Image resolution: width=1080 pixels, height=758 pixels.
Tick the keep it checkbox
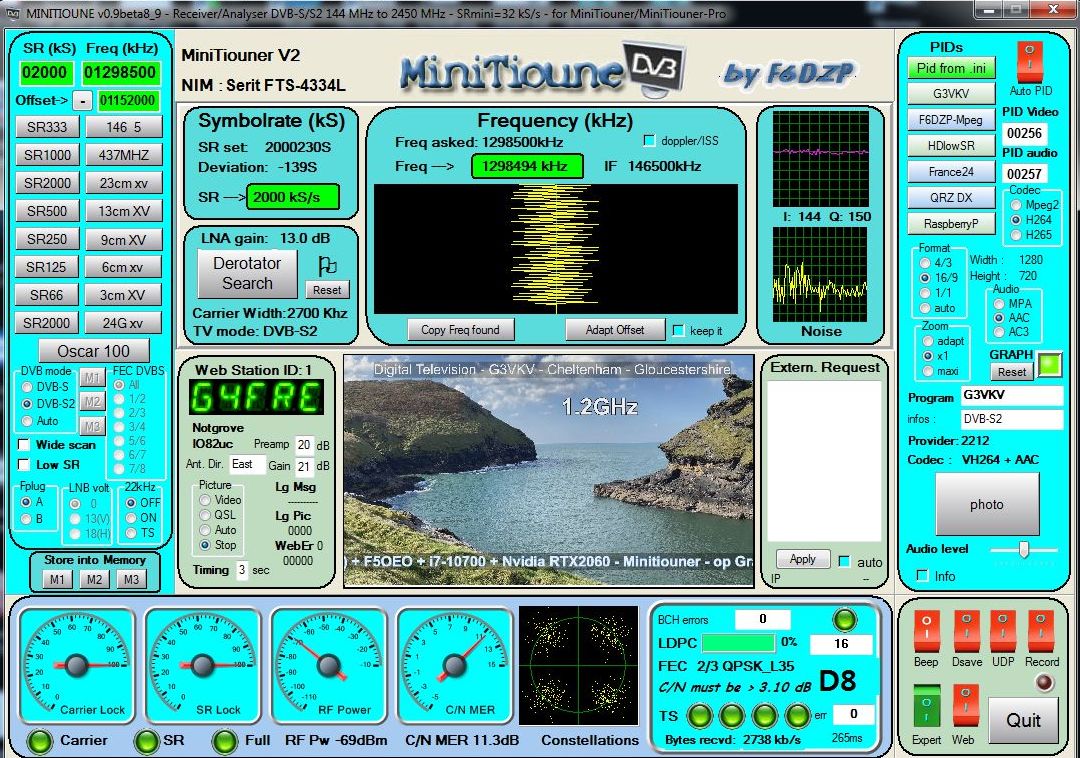[678, 330]
